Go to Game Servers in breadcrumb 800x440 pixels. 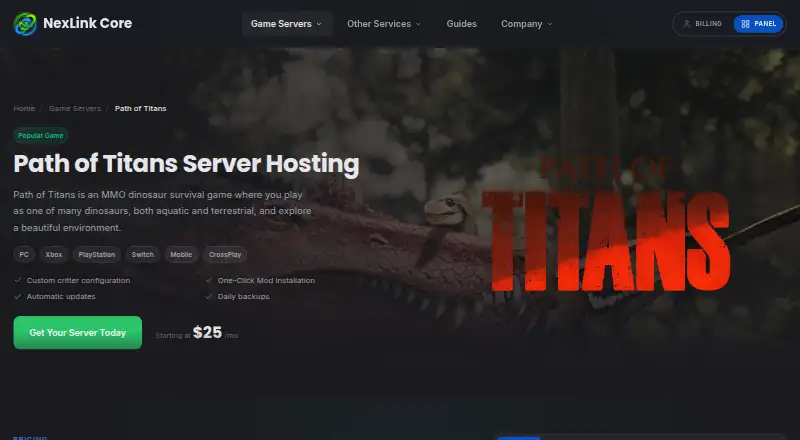(75, 109)
